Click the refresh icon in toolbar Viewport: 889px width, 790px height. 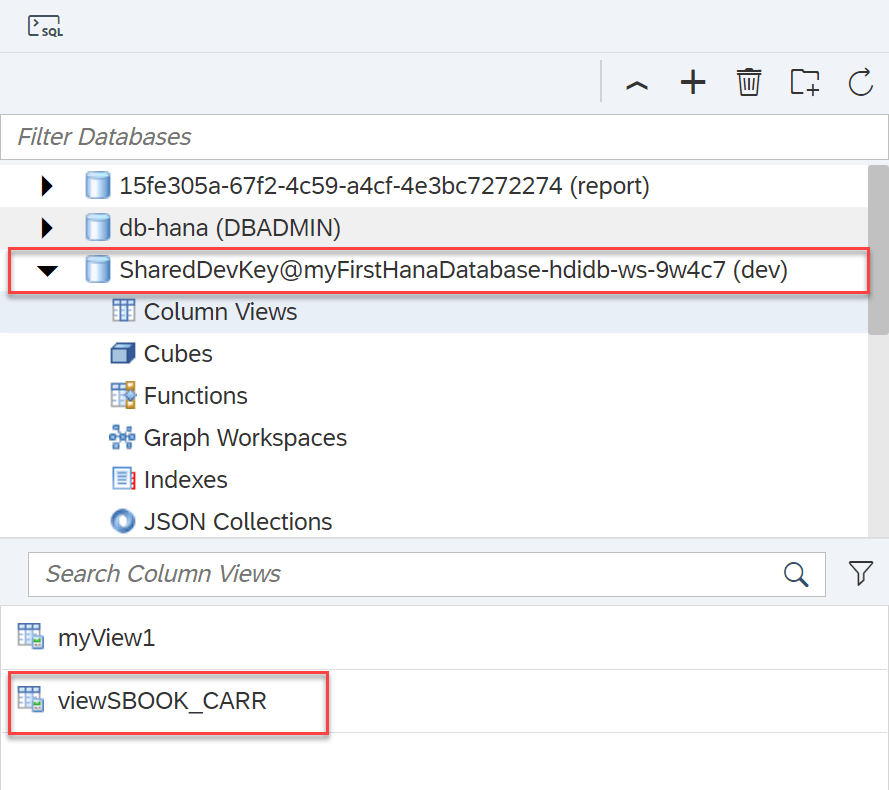[x=861, y=83]
